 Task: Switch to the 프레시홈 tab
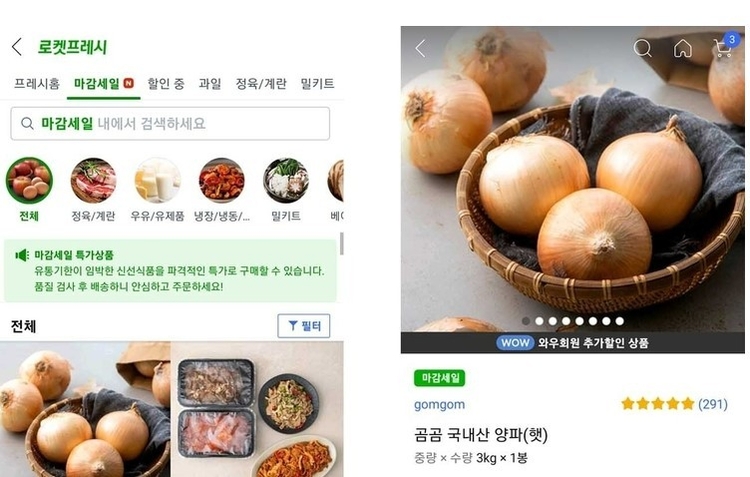coord(37,84)
